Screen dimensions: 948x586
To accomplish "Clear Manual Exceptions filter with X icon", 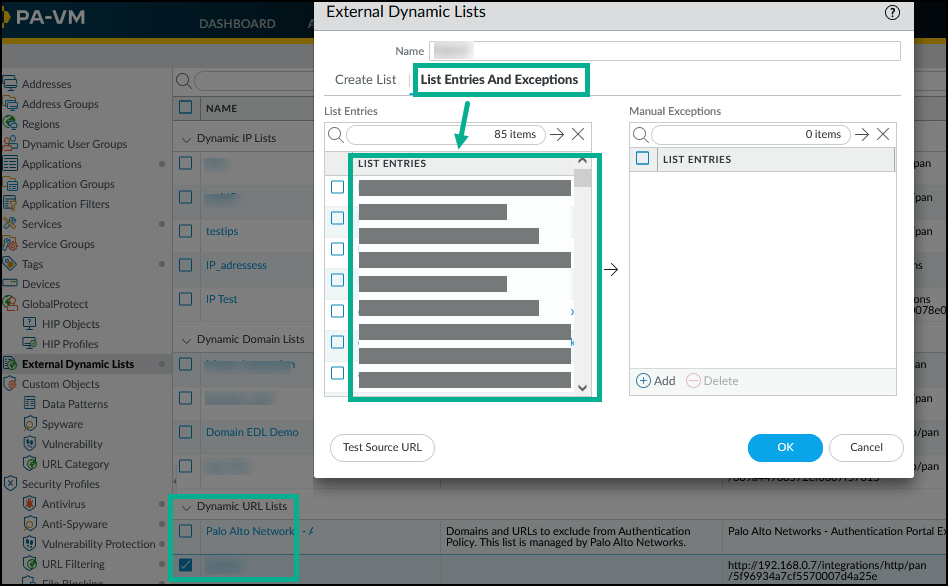I will (883, 134).
